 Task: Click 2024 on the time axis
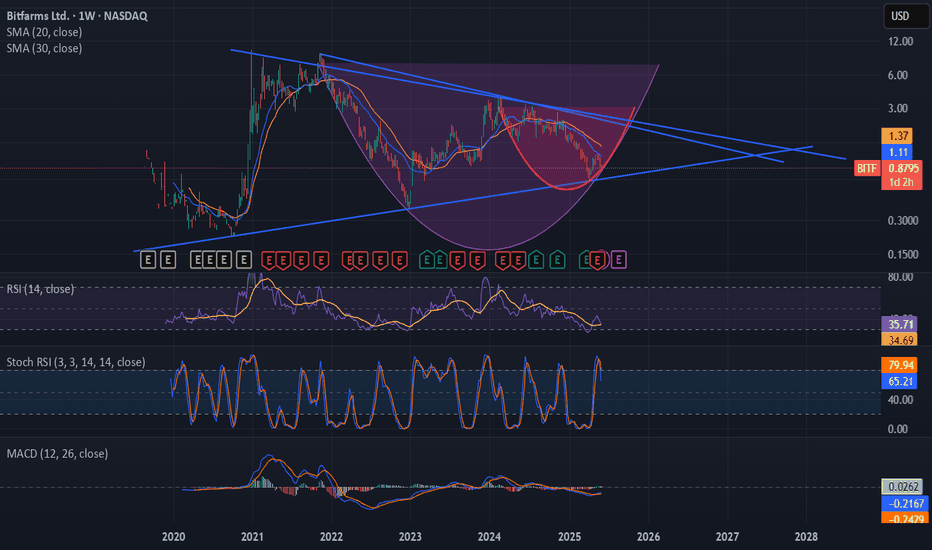tap(489, 537)
